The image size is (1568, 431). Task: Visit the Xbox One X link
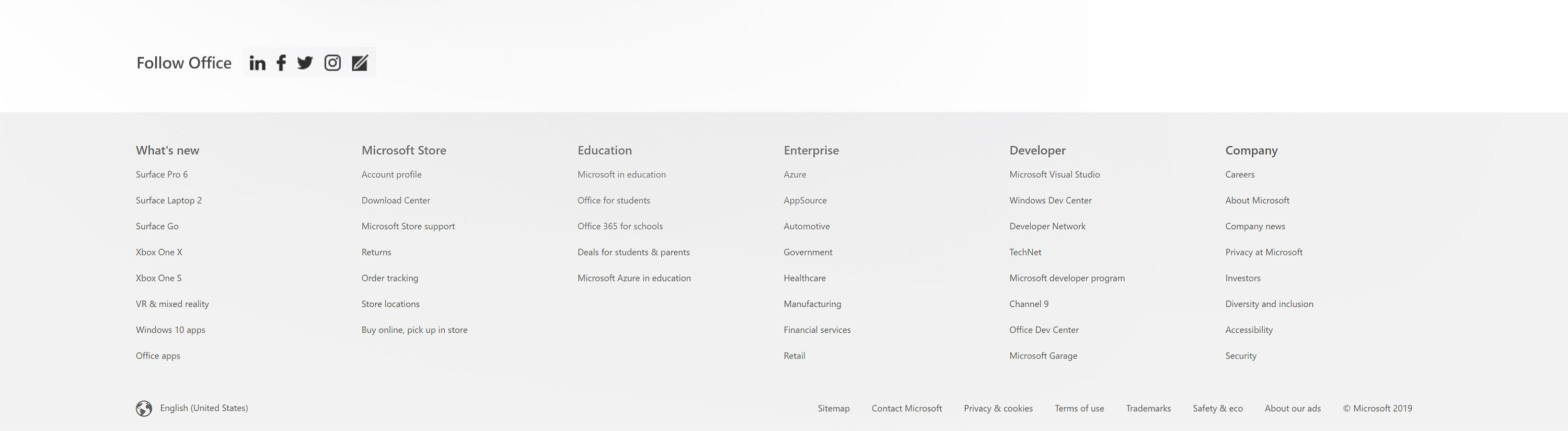coord(159,252)
